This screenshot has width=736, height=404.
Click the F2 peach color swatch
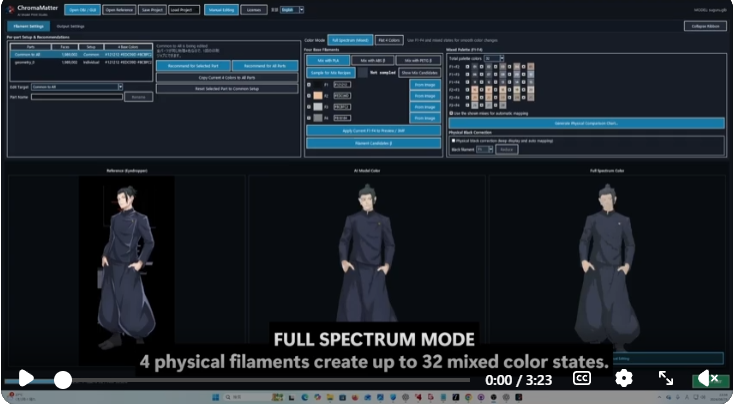[318, 96]
